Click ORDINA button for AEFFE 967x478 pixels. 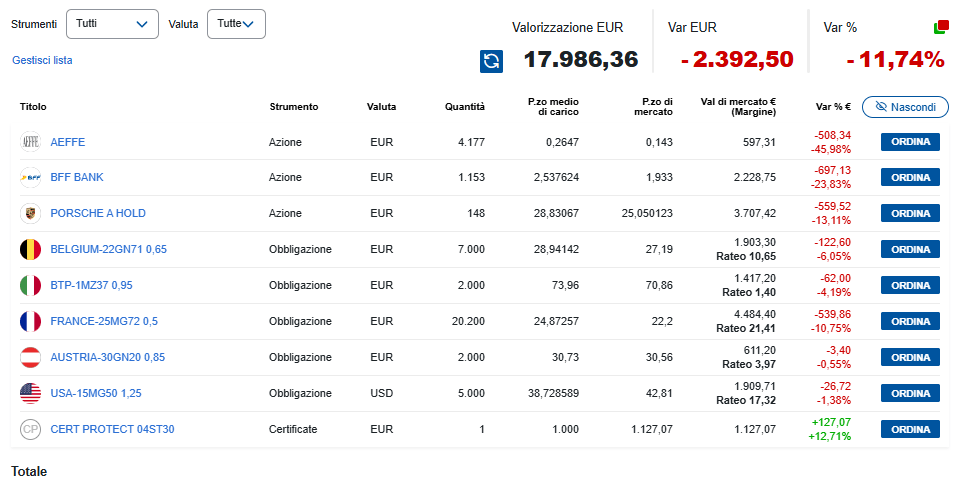pyautogui.click(x=910, y=142)
